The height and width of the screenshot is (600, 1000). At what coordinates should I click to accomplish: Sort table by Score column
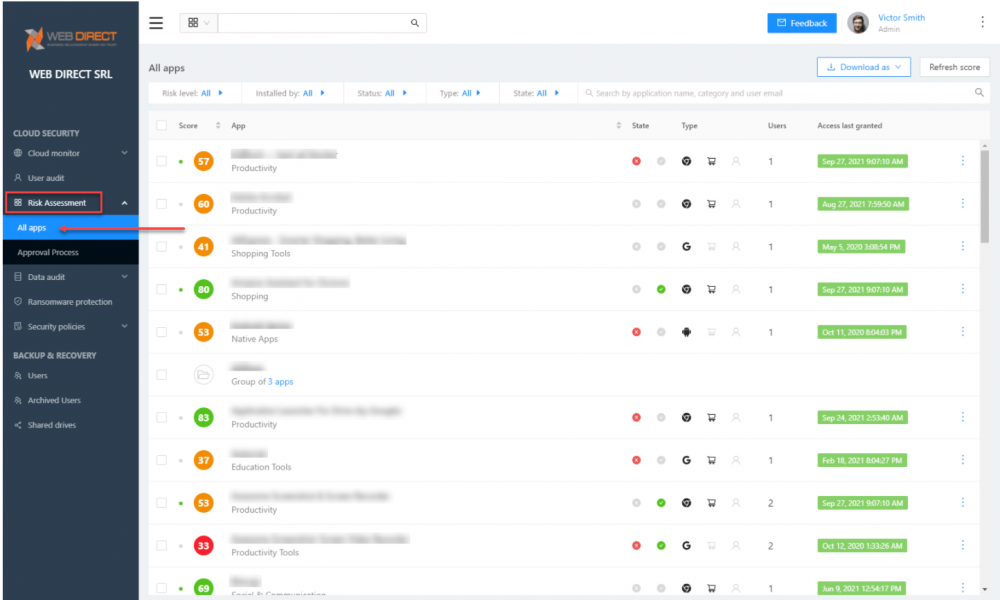pyautogui.click(x=218, y=126)
